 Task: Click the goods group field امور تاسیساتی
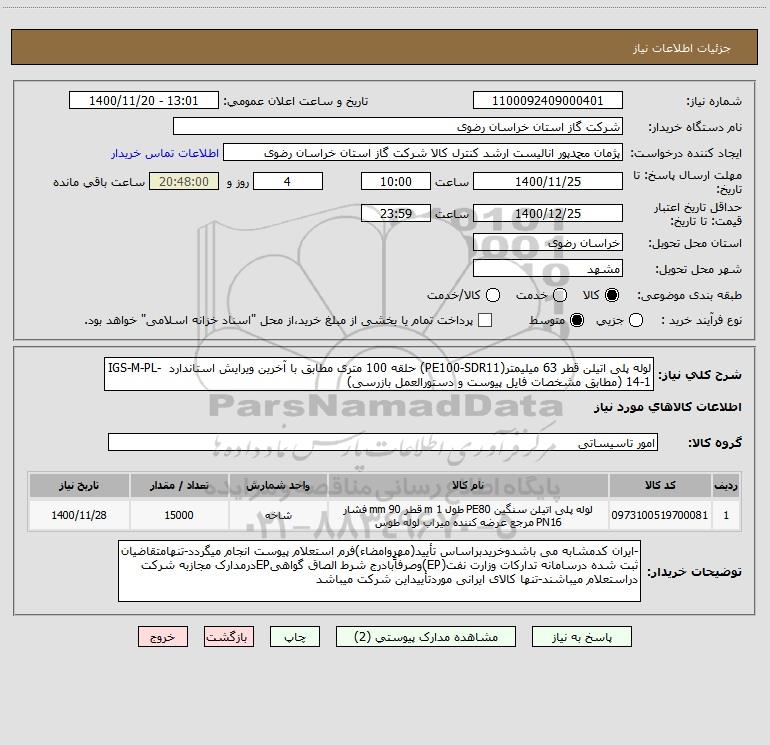[x=383, y=442]
